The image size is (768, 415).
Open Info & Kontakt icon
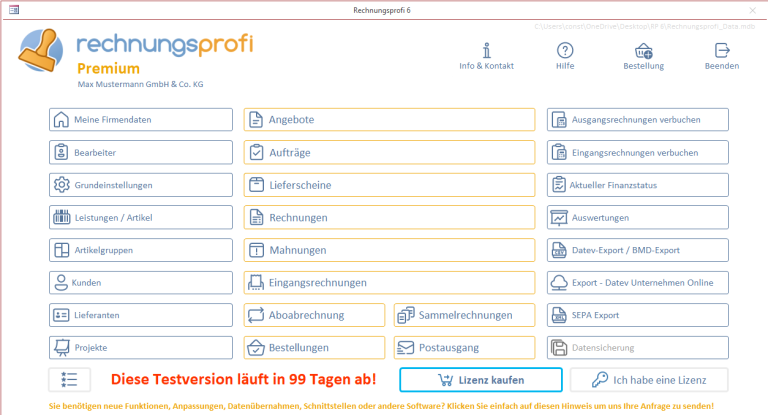coord(486,50)
